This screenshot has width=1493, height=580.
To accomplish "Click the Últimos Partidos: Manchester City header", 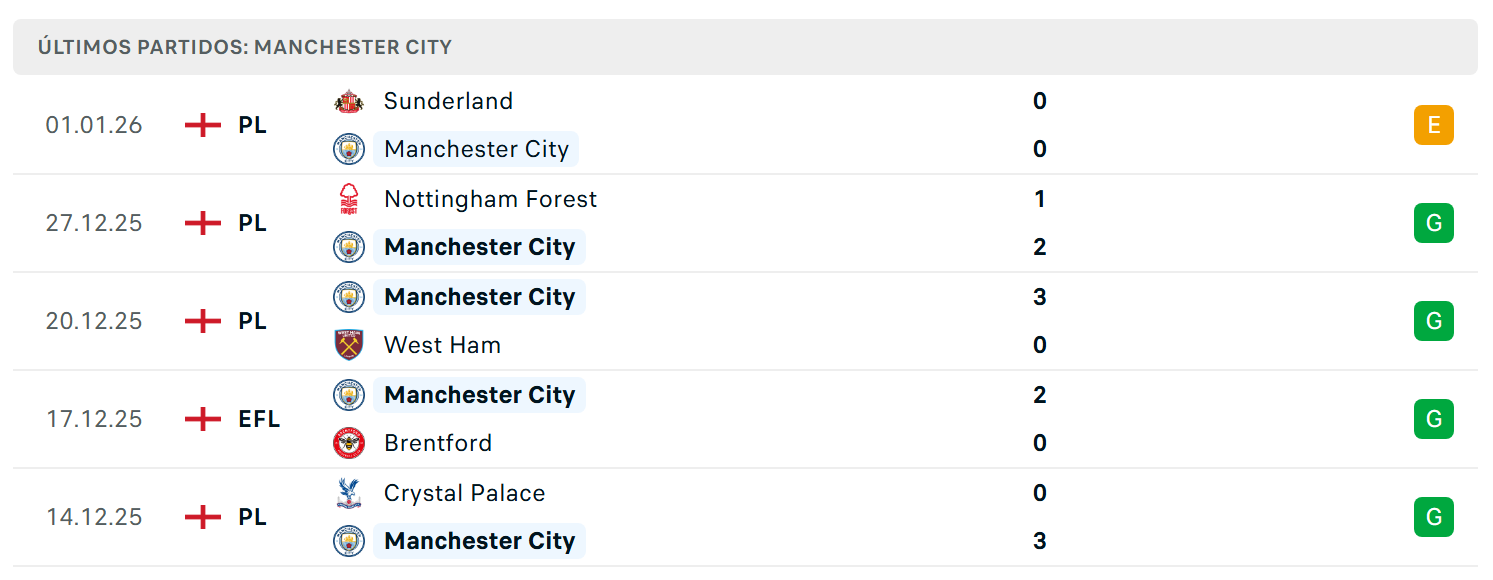I will tap(245, 47).
